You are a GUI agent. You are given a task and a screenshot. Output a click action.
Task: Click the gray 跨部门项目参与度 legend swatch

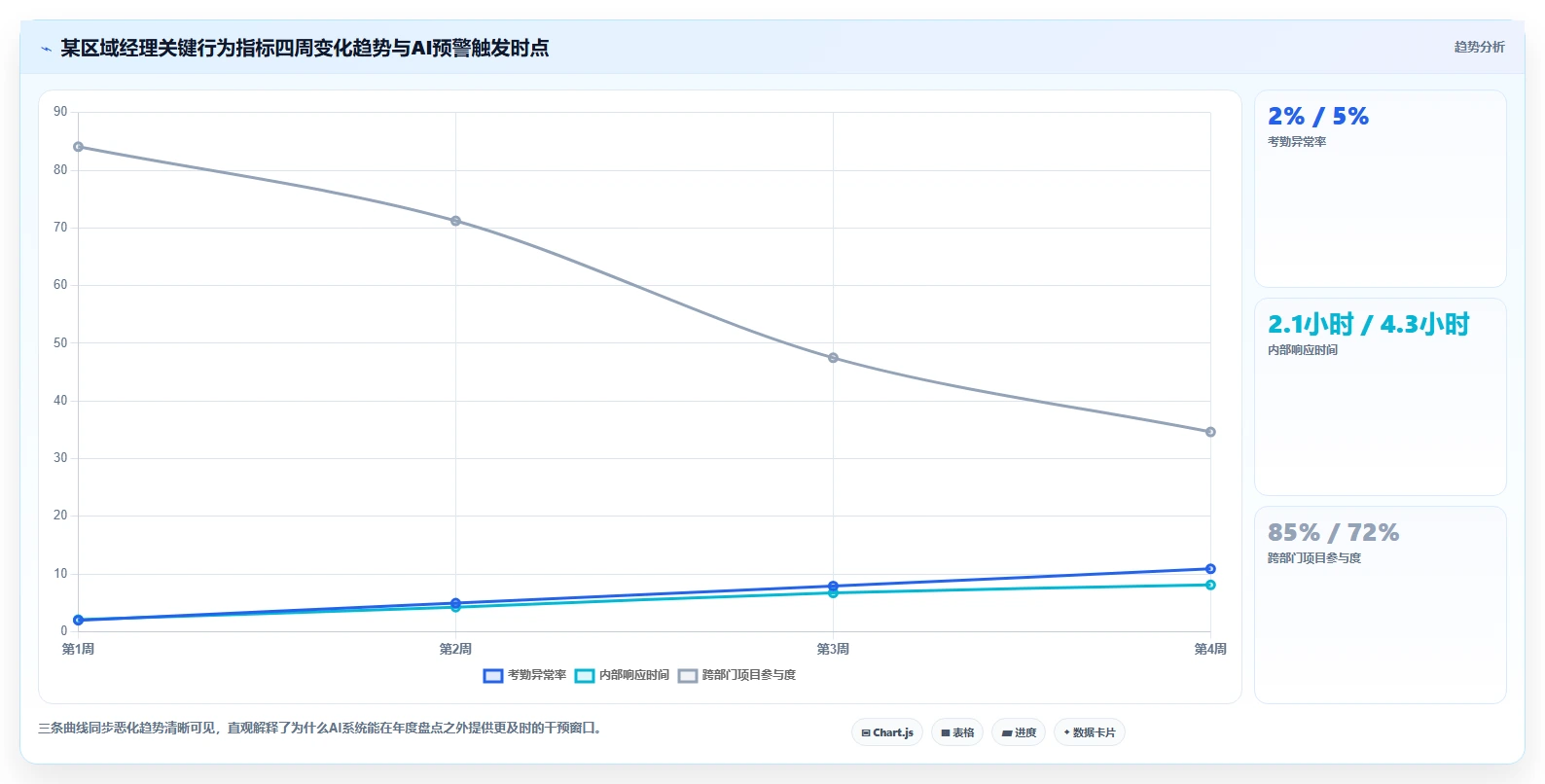[688, 675]
